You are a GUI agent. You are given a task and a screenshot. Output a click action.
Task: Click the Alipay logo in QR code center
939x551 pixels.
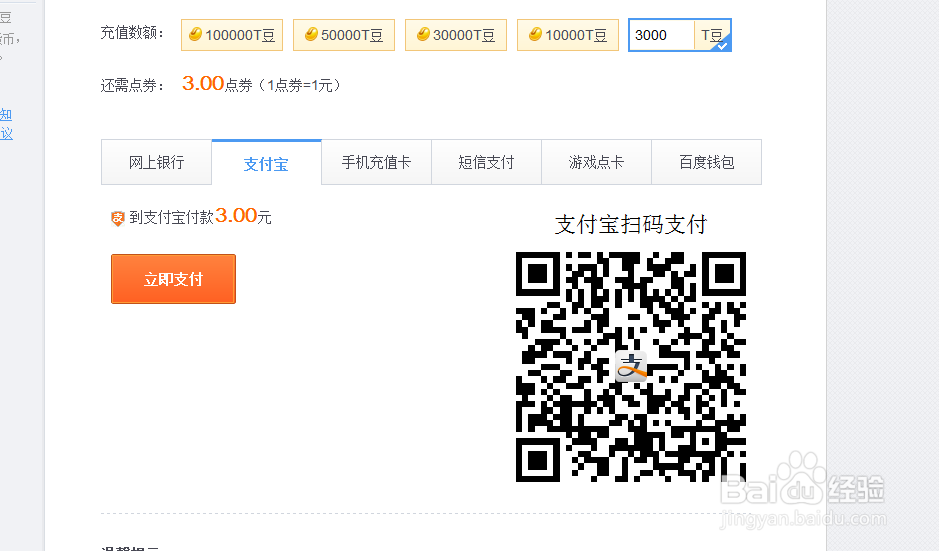[631, 366]
